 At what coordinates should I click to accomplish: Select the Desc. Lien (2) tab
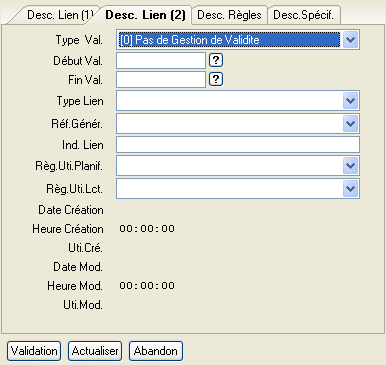(145, 15)
